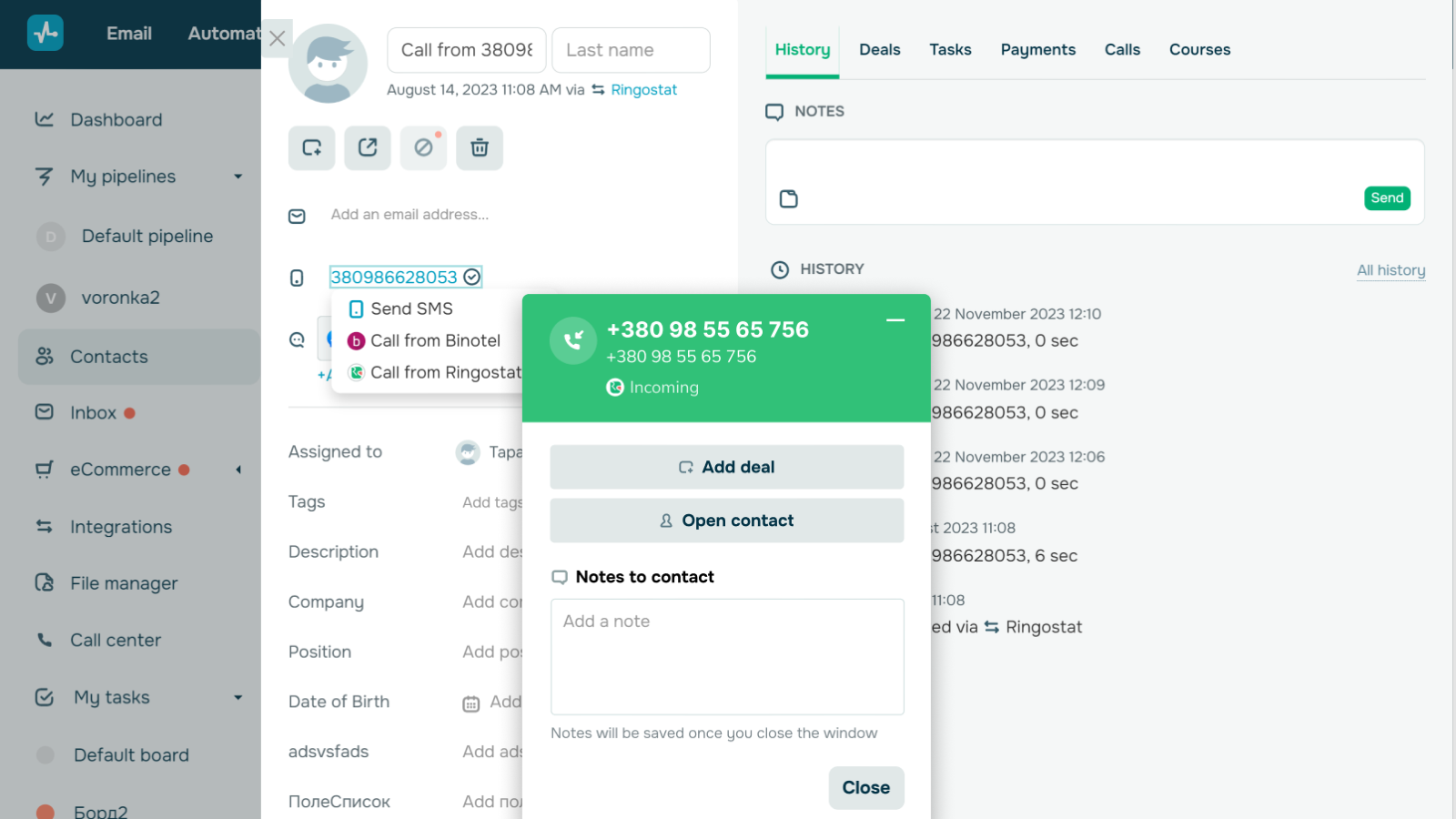Screen dimensions: 1456x819
Task: Click the add deal icon under avatar
Action: 312,148
